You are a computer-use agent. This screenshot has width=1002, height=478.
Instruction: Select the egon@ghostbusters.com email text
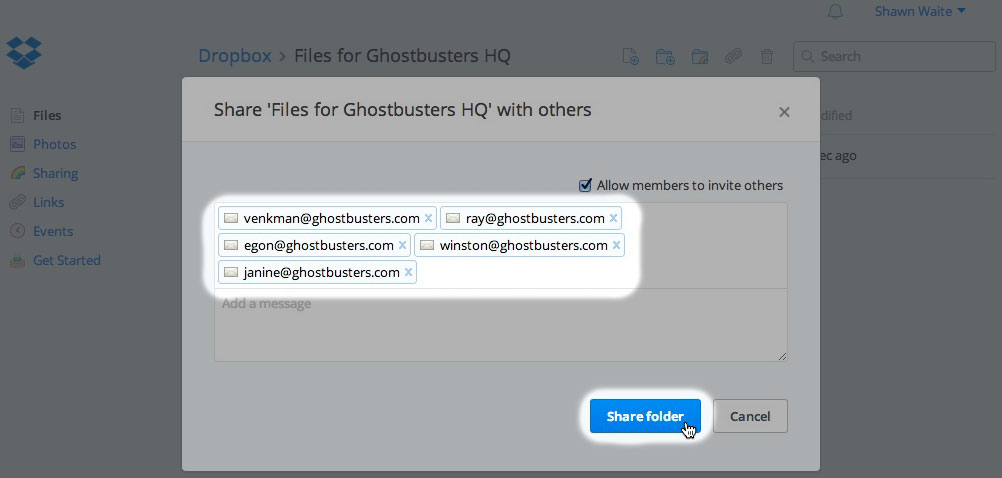coord(318,245)
